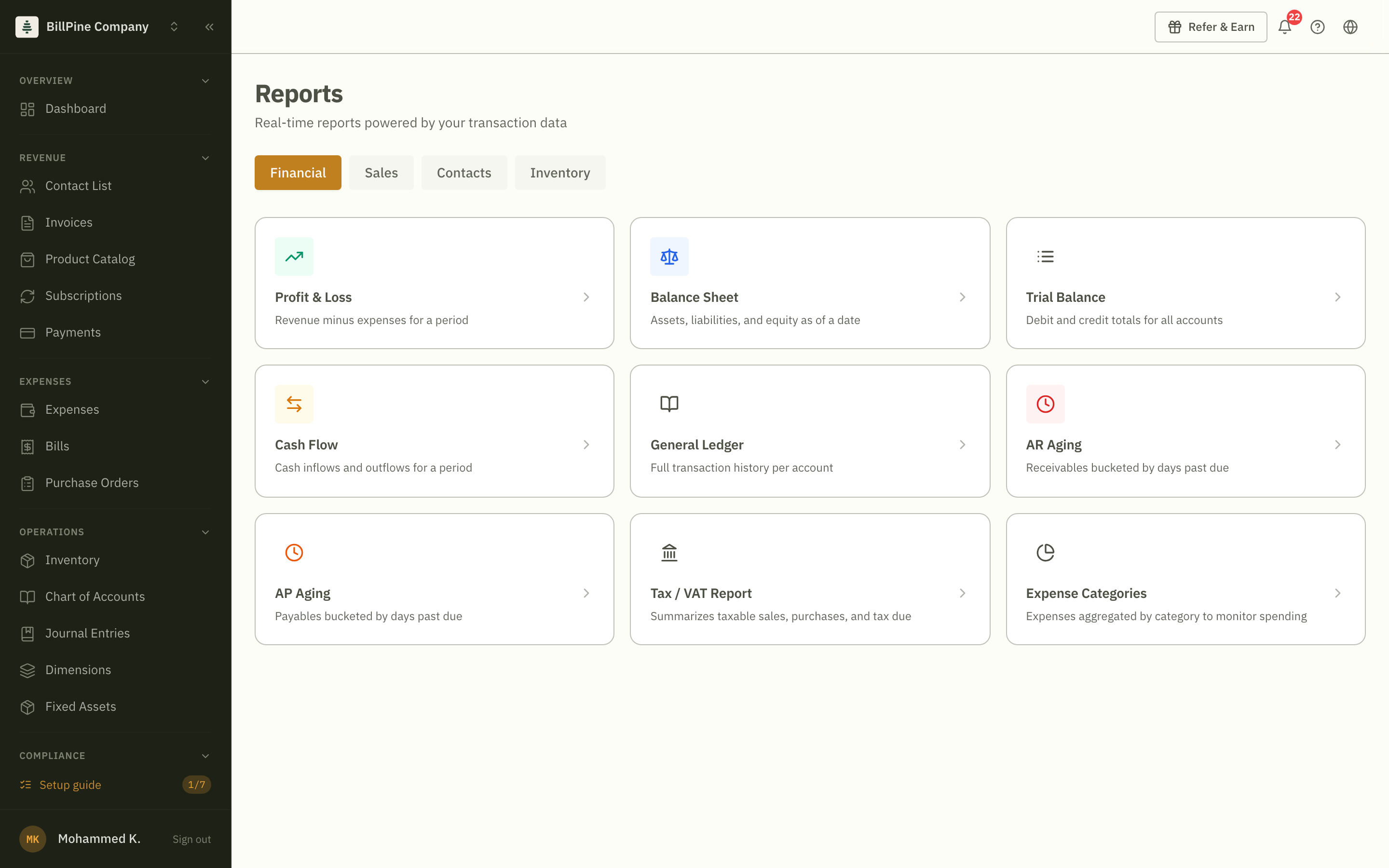Open Cash Flow via its chevron

(x=586, y=445)
